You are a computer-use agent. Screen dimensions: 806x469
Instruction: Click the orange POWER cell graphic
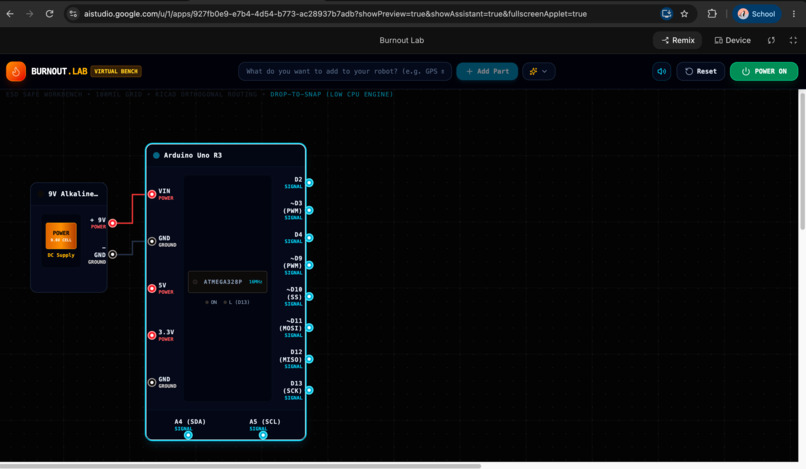(x=61, y=236)
